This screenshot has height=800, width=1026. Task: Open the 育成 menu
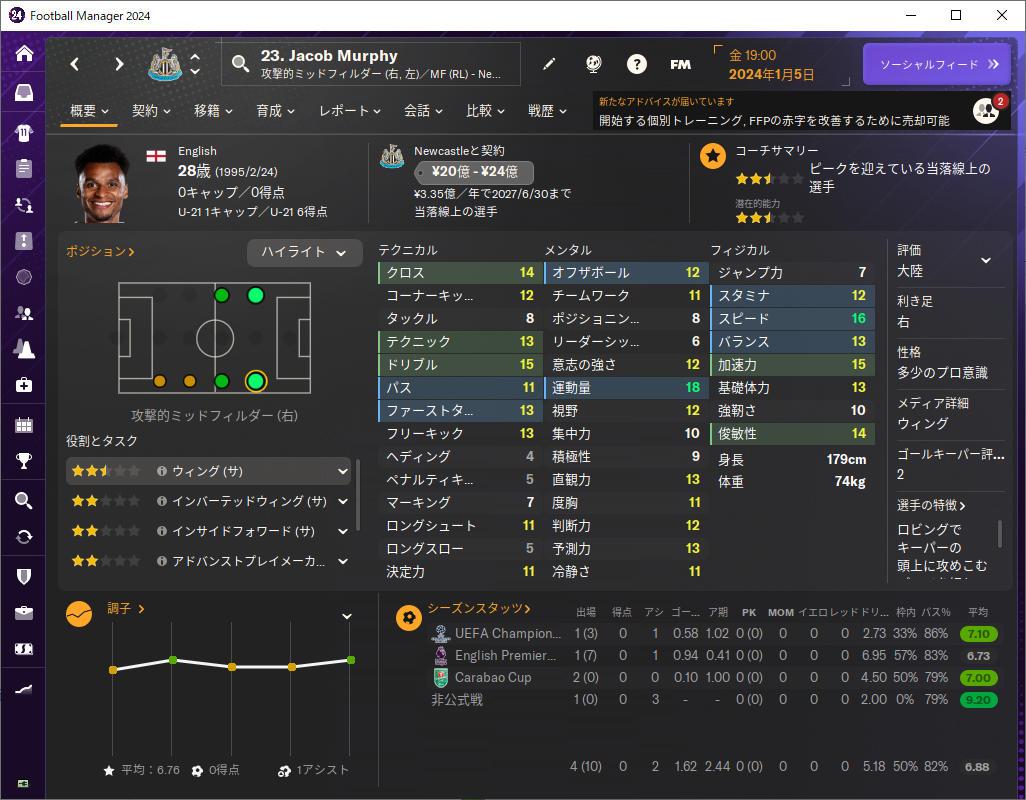(x=276, y=111)
